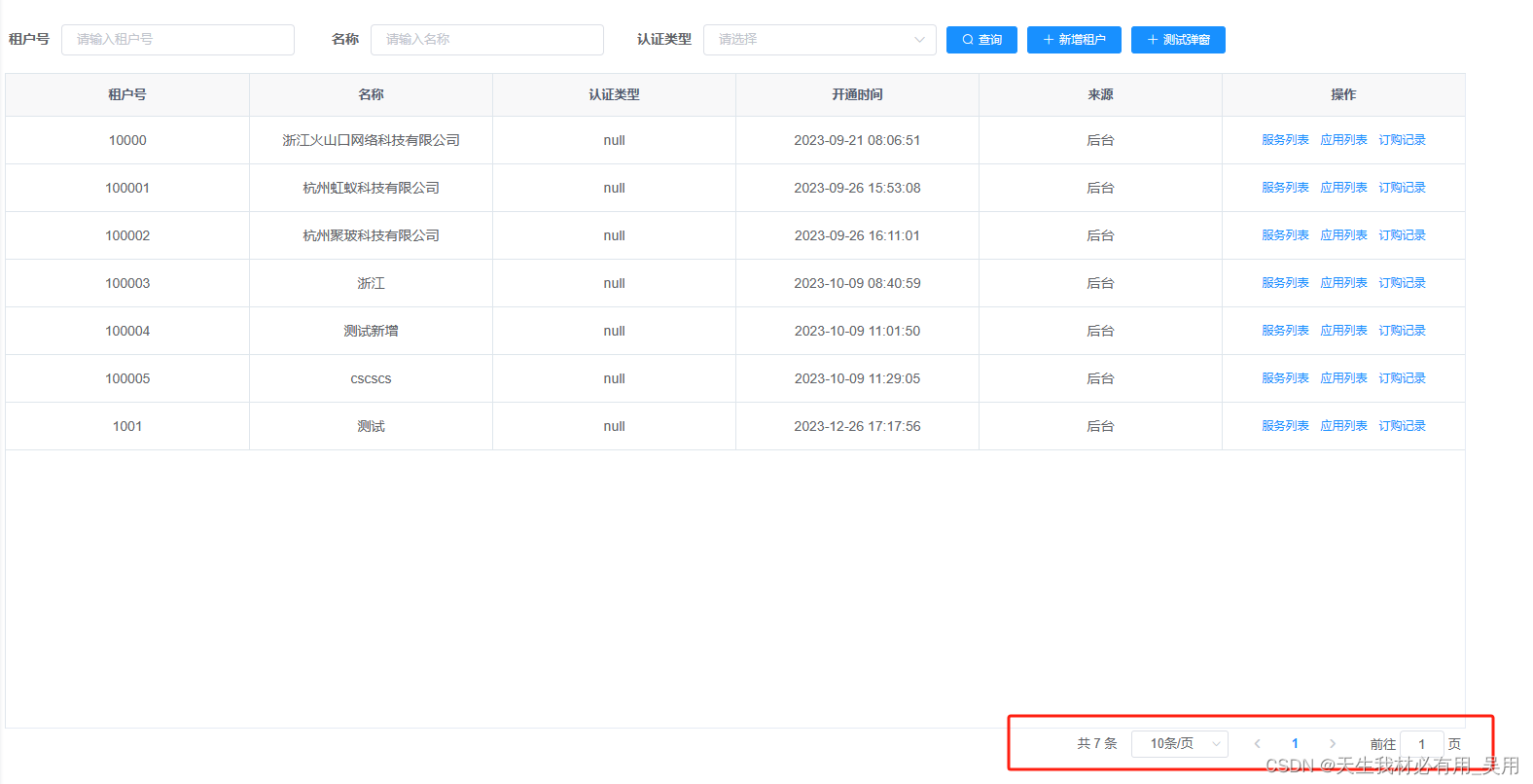Open 订购记录 for tenant 1001

pyautogui.click(x=1402, y=426)
